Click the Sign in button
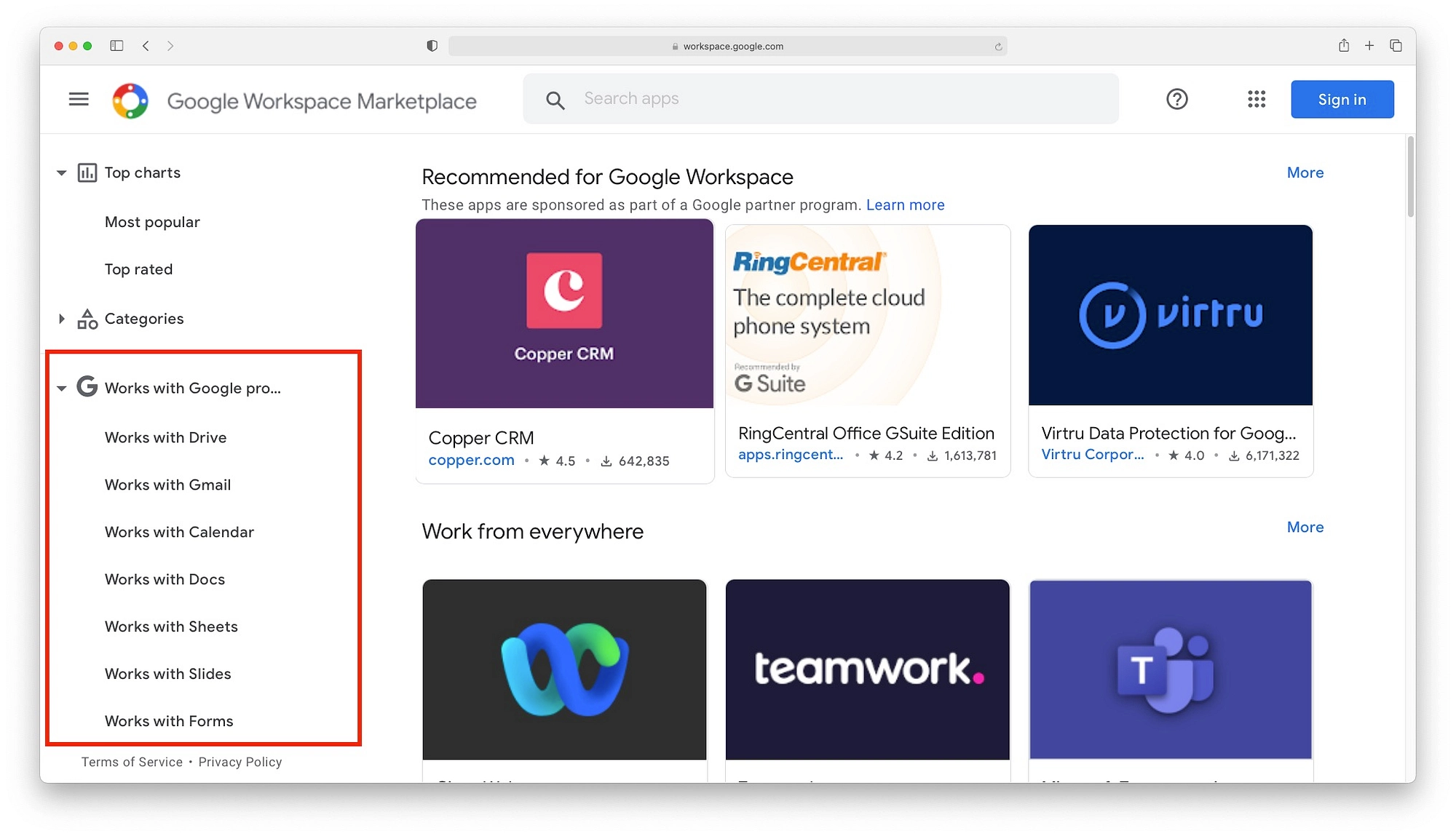The height and width of the screenshot is (836, 1456). coord(1342,99)
